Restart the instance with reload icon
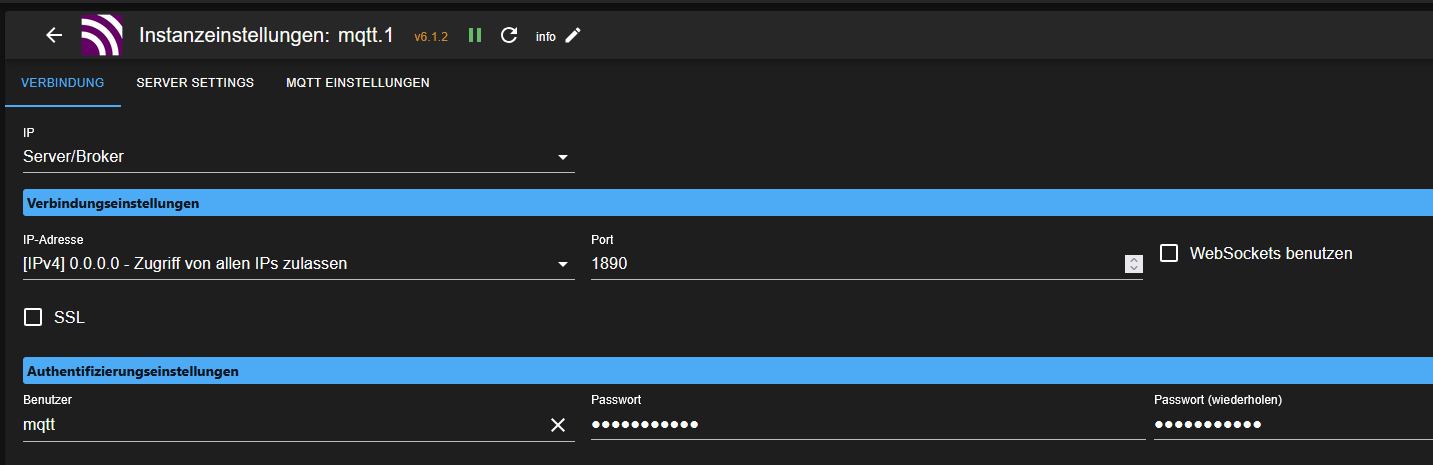Image resolution: width=1433 pixels, height=465 pixels. (x=509, y=35)
